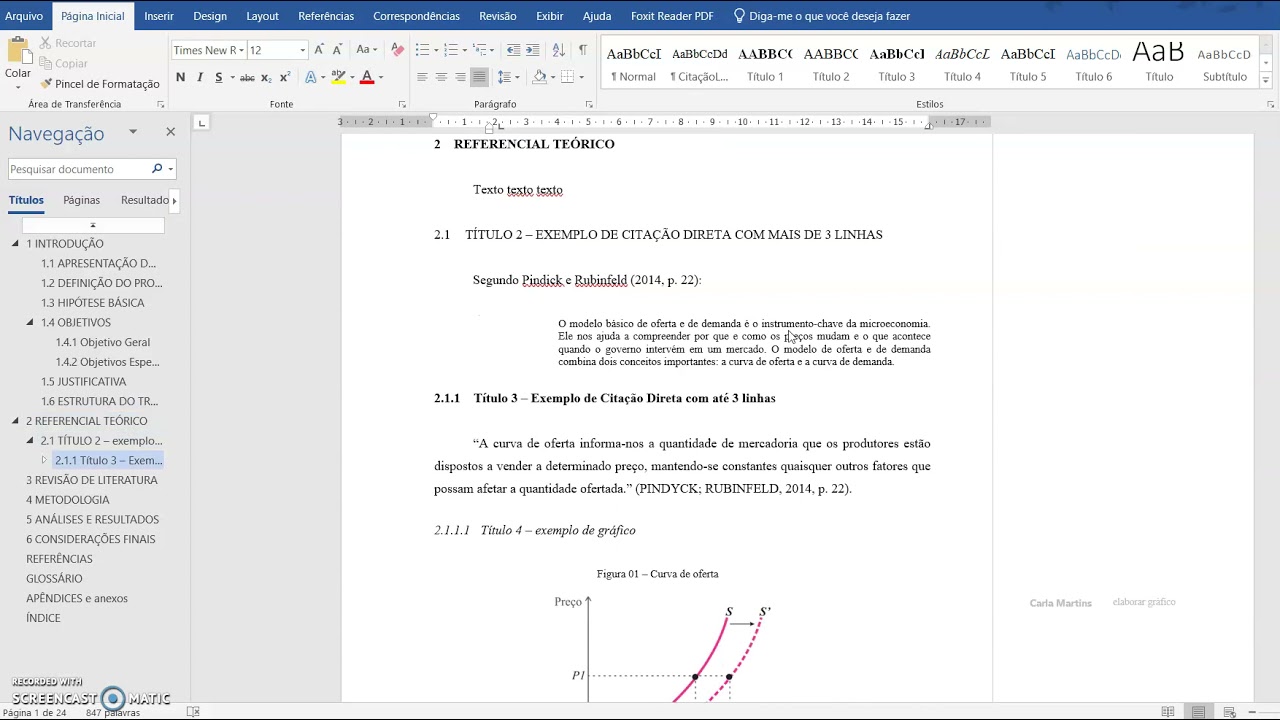The height and width of the screenshot is (720, 1280).
Task: Toggle italic formatting
Action: (199, 77)
